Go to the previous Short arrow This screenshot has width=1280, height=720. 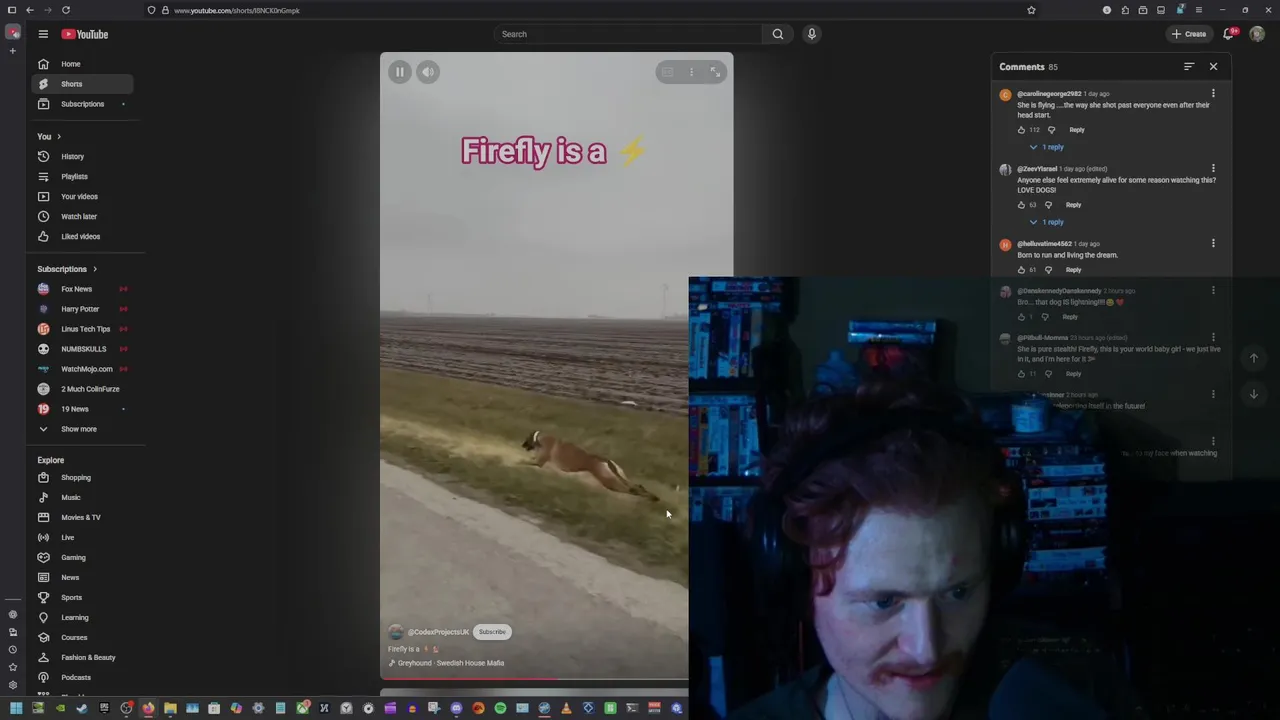pyautogui.click(x=1254, y=358)
